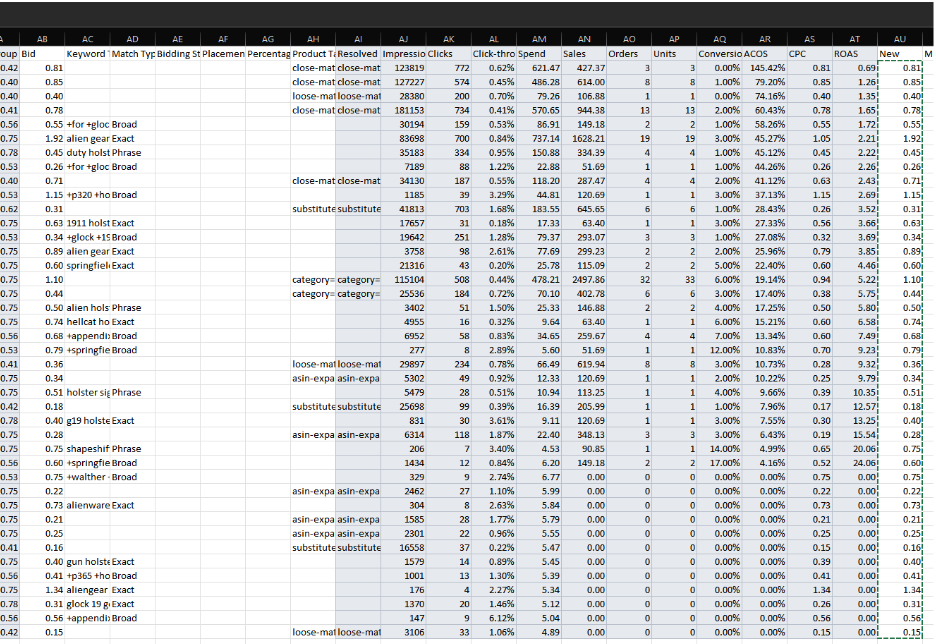
Task: Select keyword cell 'duty holst'
Action: (x=88, y=153)
